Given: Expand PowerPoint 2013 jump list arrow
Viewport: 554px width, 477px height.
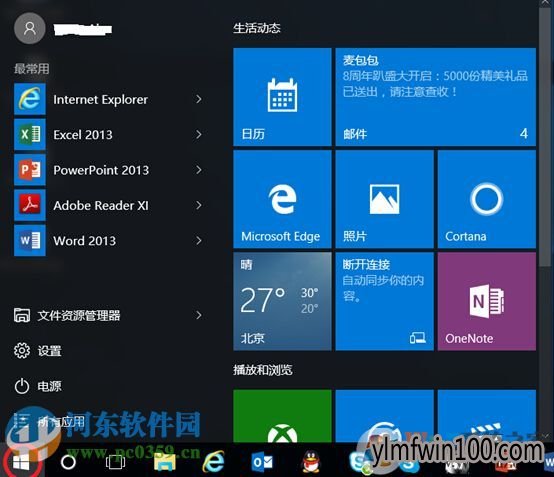Looking at the screenshot, I should (x=199, y=170).
